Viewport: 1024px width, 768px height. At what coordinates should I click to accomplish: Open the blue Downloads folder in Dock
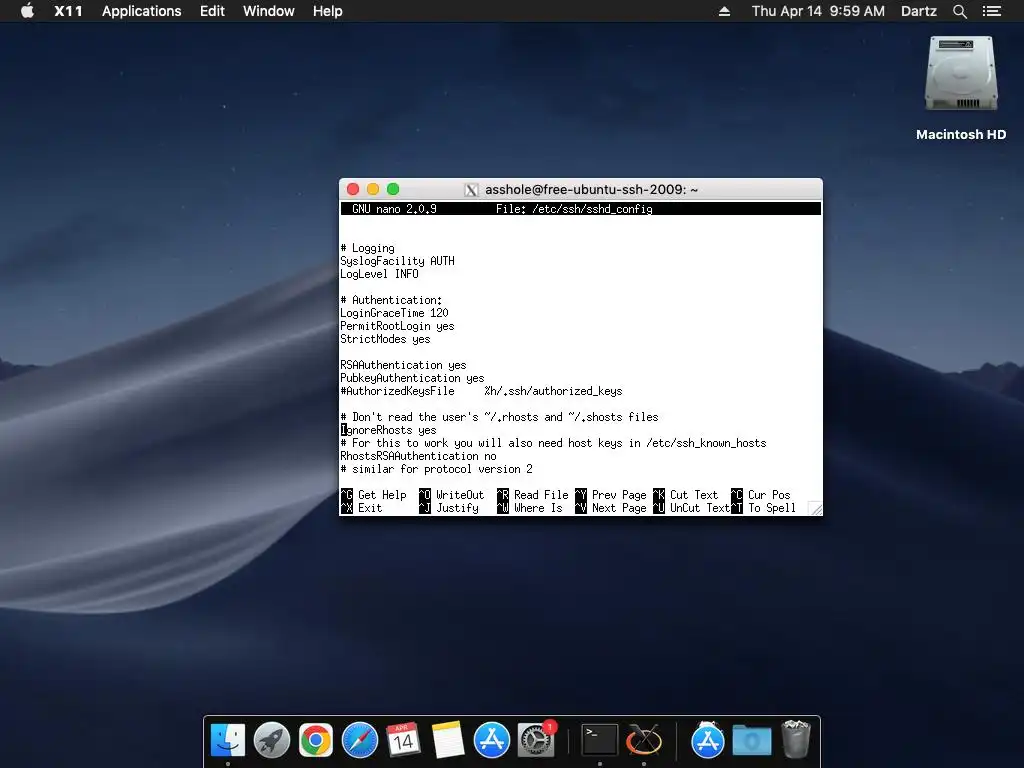[752, 741]
